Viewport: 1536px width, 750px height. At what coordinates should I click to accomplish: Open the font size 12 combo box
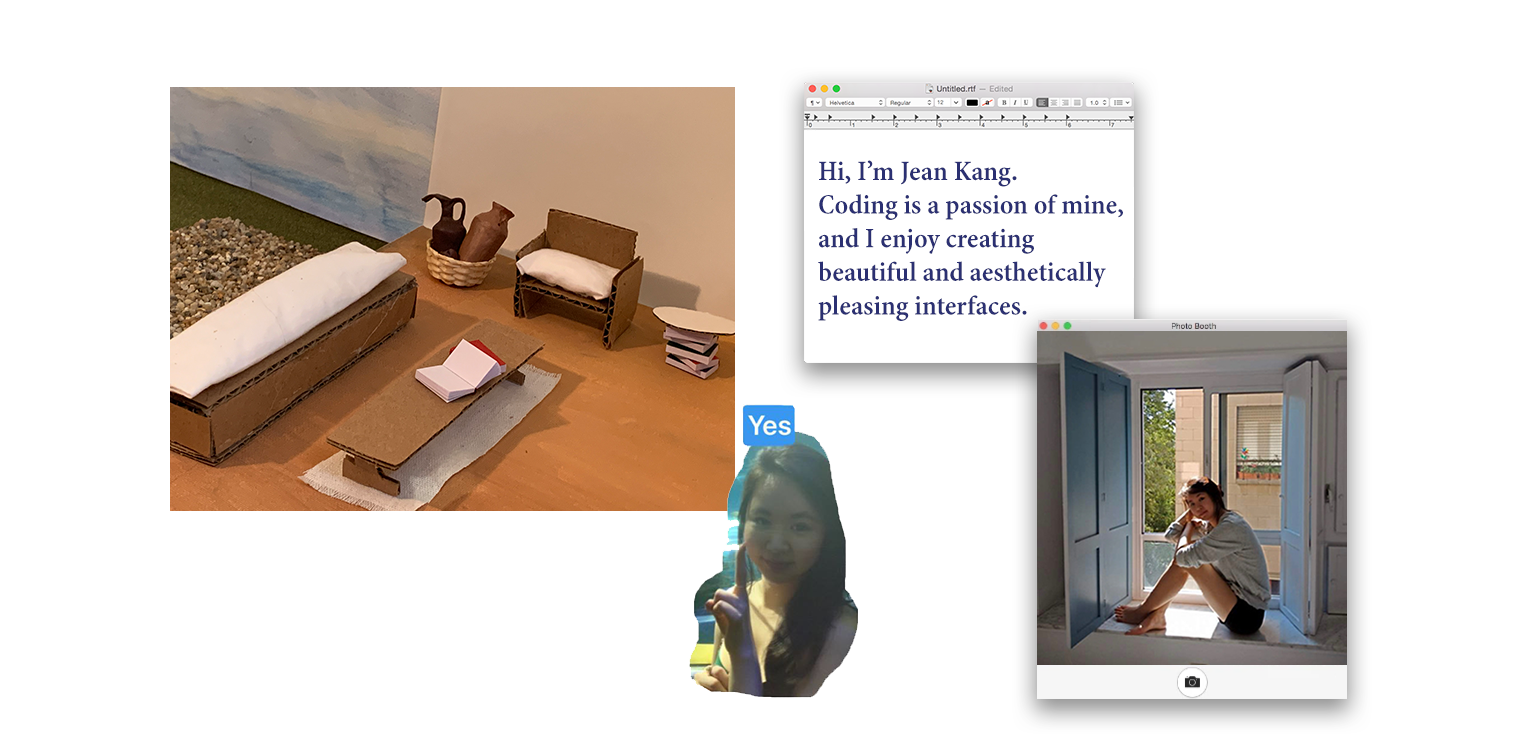(948, 103)
